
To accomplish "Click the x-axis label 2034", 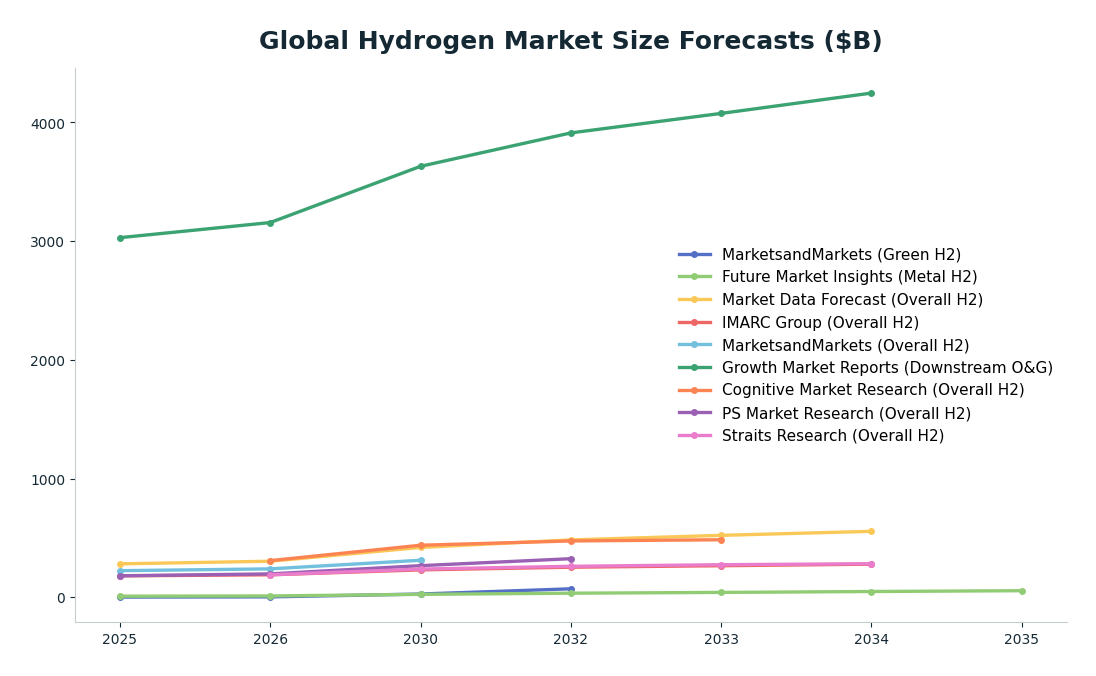I will pyautogui.click(x=871, y=640).
